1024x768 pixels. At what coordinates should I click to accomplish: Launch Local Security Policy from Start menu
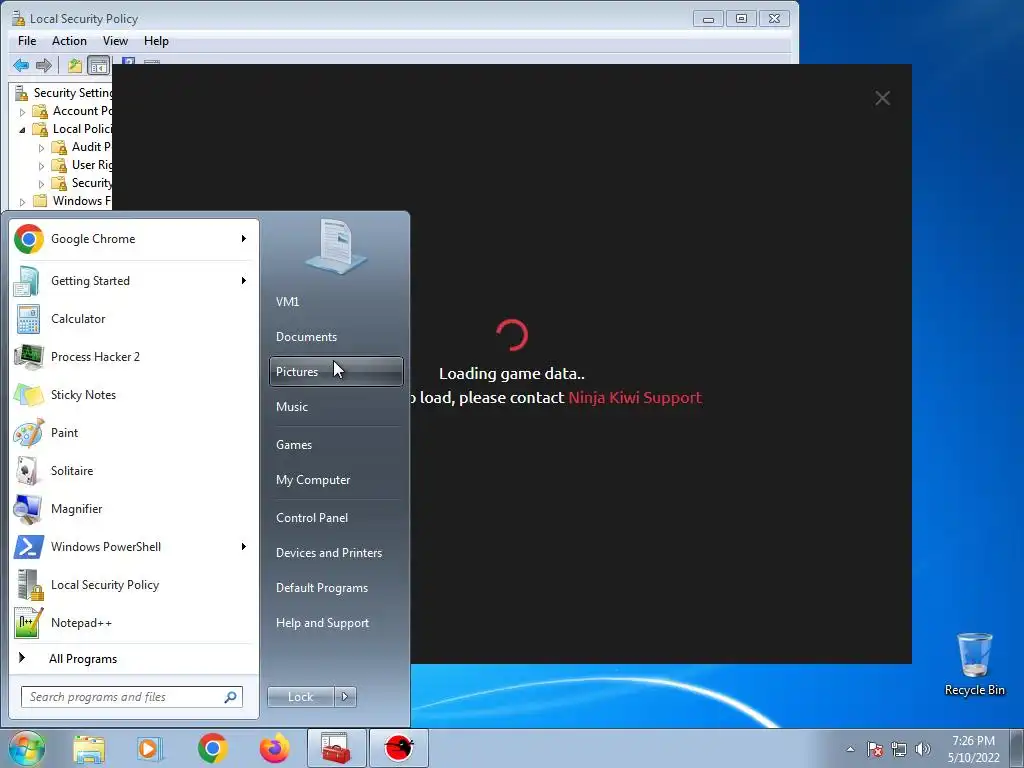pos(133,584)
